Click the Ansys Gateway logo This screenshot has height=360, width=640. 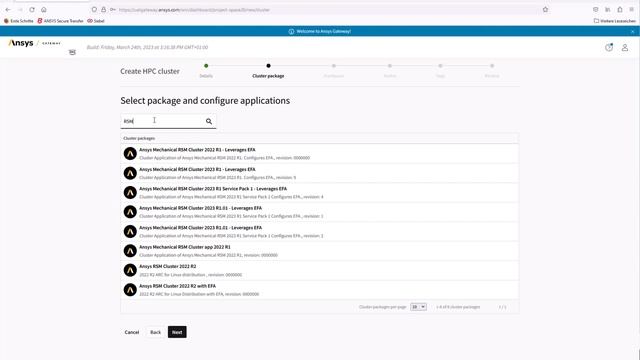click(34, 43)
